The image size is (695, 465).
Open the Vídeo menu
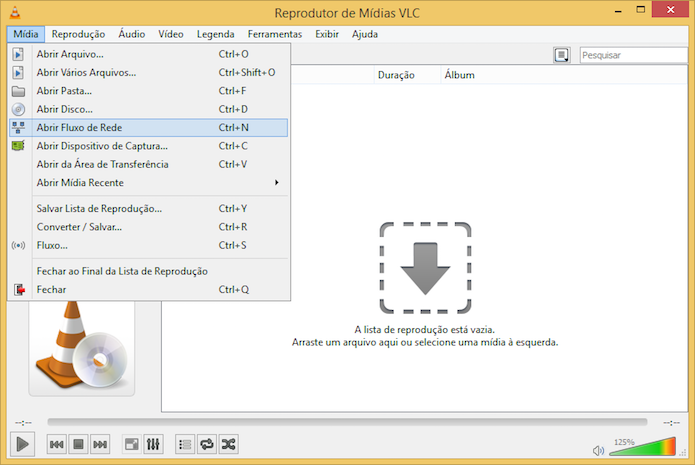(x=171, y=34)
